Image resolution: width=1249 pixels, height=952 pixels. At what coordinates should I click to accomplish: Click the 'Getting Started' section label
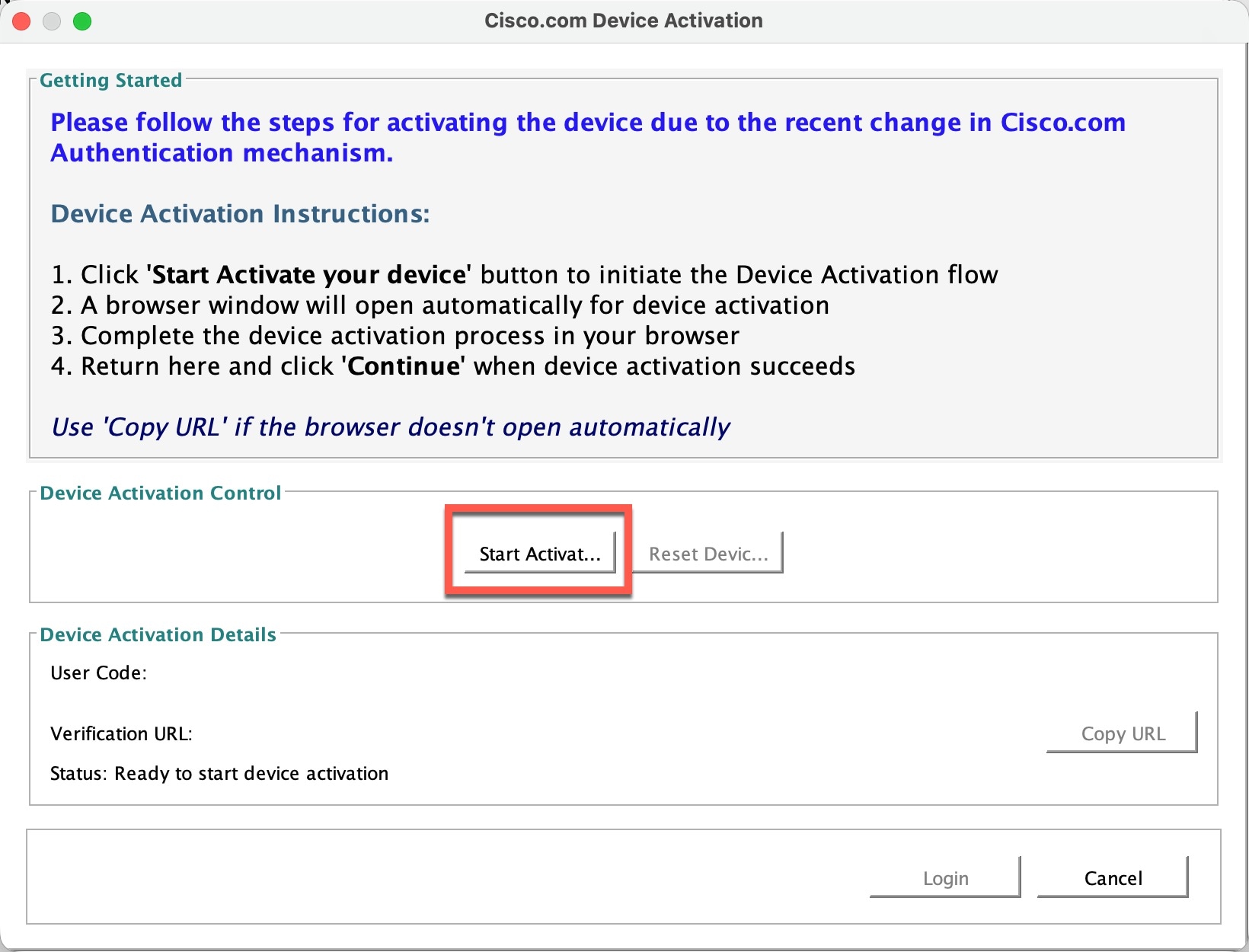coord(111,79)
